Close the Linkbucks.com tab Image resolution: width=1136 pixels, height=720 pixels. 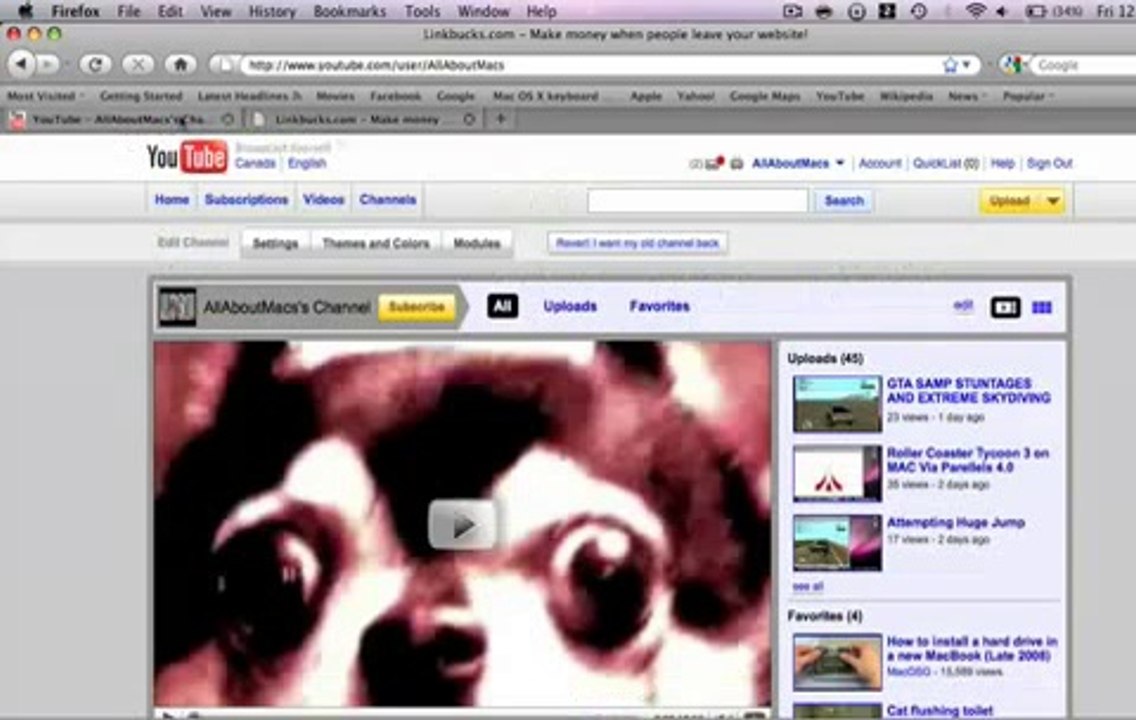click(469, 119)
